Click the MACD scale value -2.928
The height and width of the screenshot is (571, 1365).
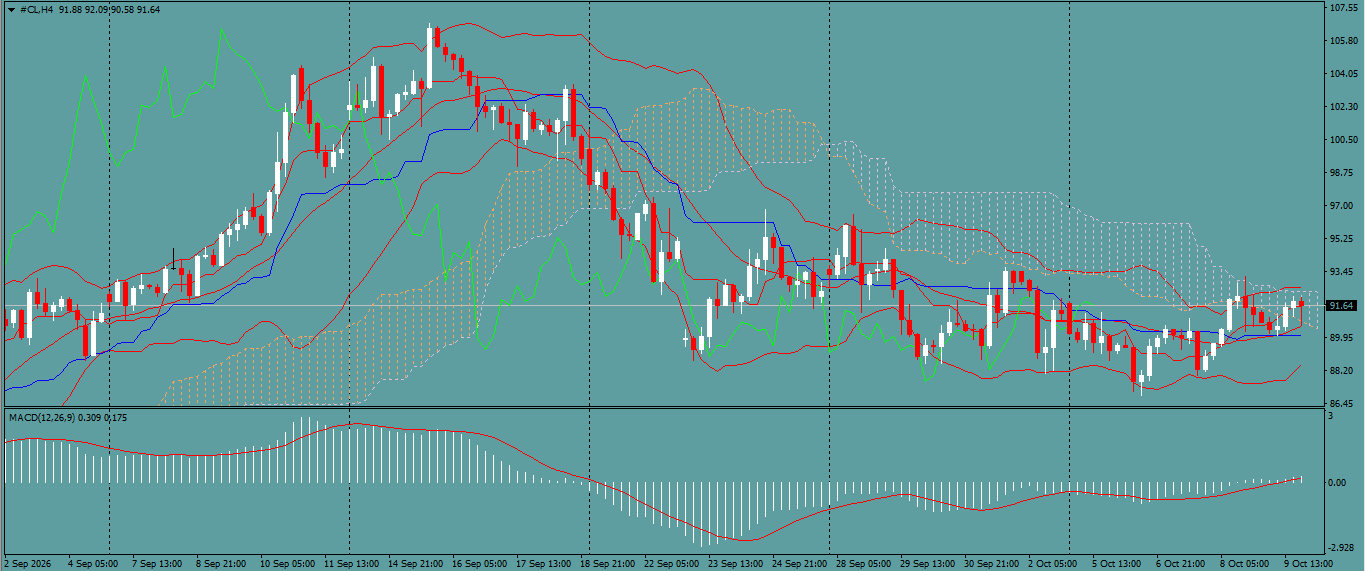click(x=1342, y=548)
